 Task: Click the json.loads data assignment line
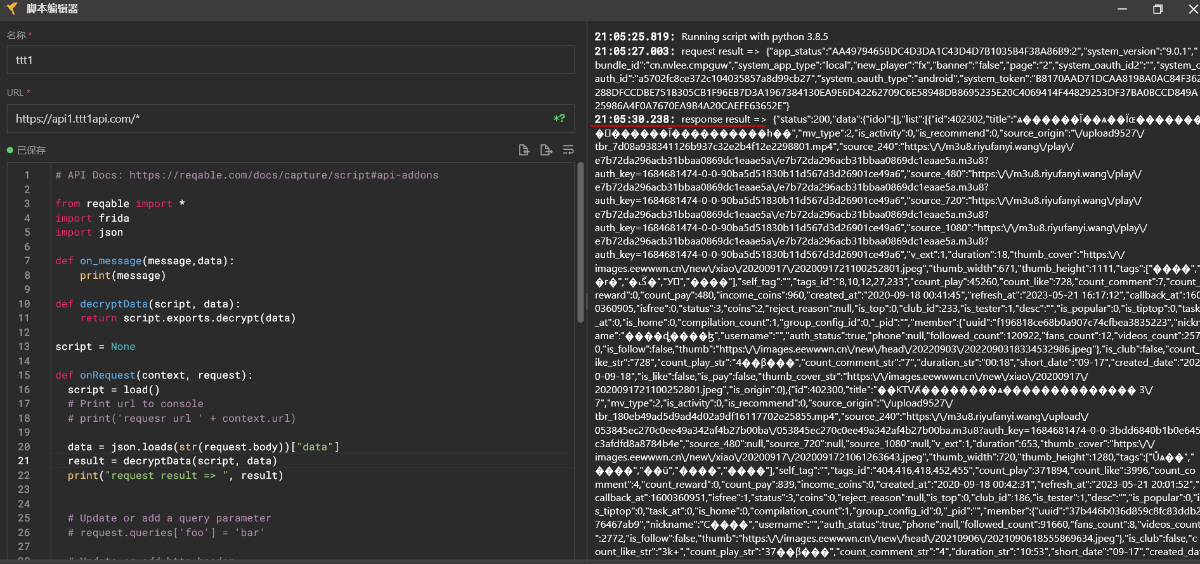tap(204, 447)
